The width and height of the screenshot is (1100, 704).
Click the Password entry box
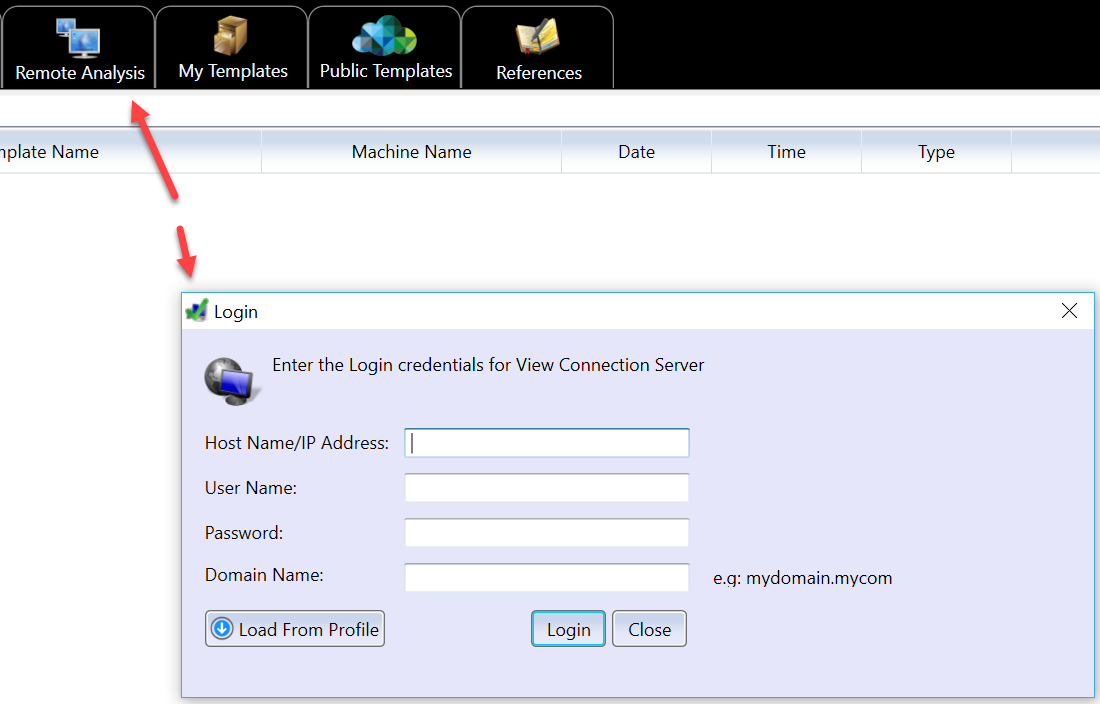pos(546,532)
